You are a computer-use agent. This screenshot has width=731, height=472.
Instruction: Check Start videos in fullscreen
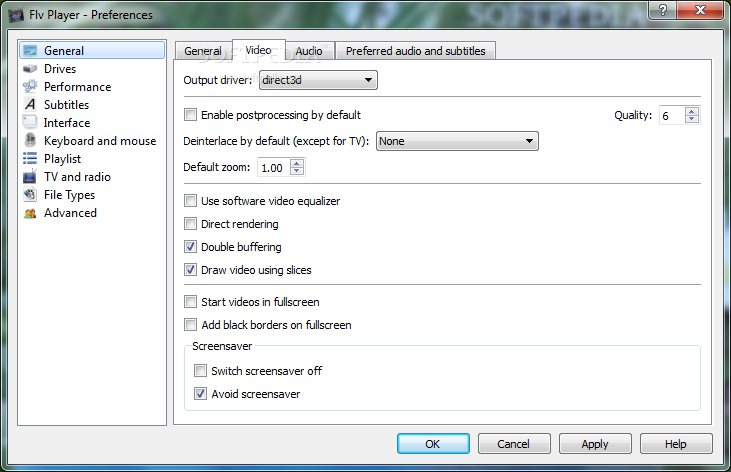coord(190,302)
